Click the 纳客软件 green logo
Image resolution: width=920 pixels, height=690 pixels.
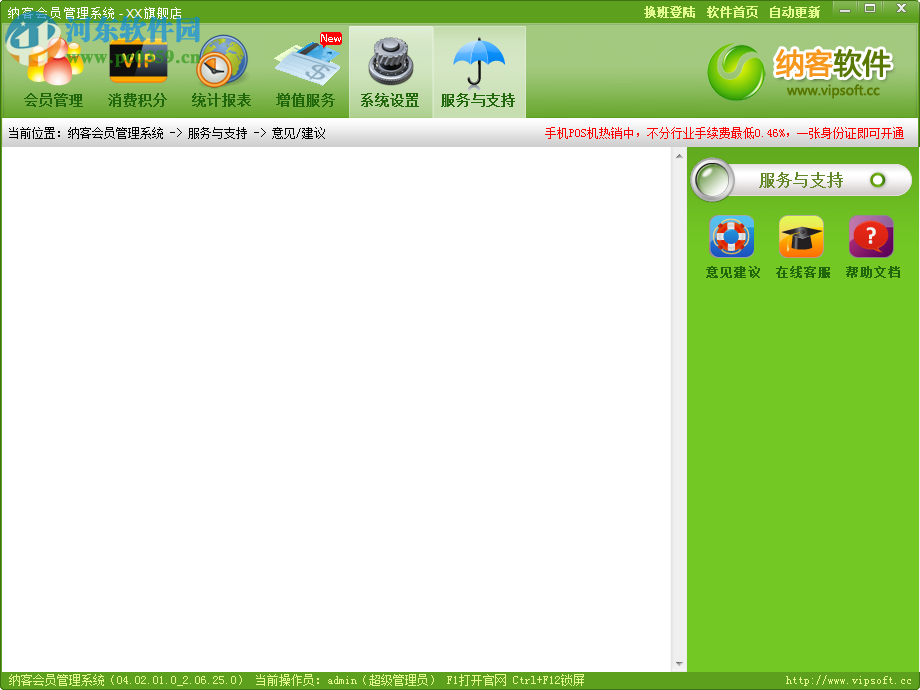736,70
